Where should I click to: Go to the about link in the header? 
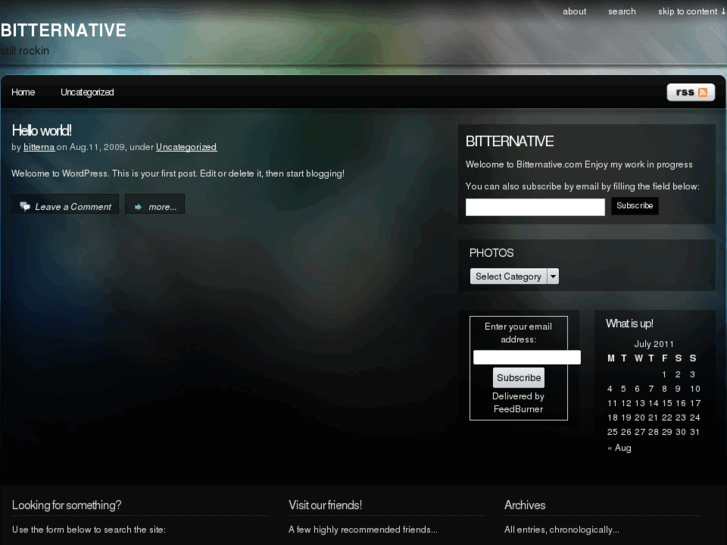(x=574, y=12)
